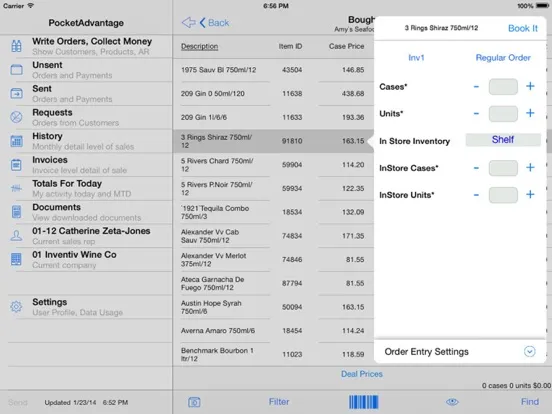Focus the InStore Cases field

503,168
